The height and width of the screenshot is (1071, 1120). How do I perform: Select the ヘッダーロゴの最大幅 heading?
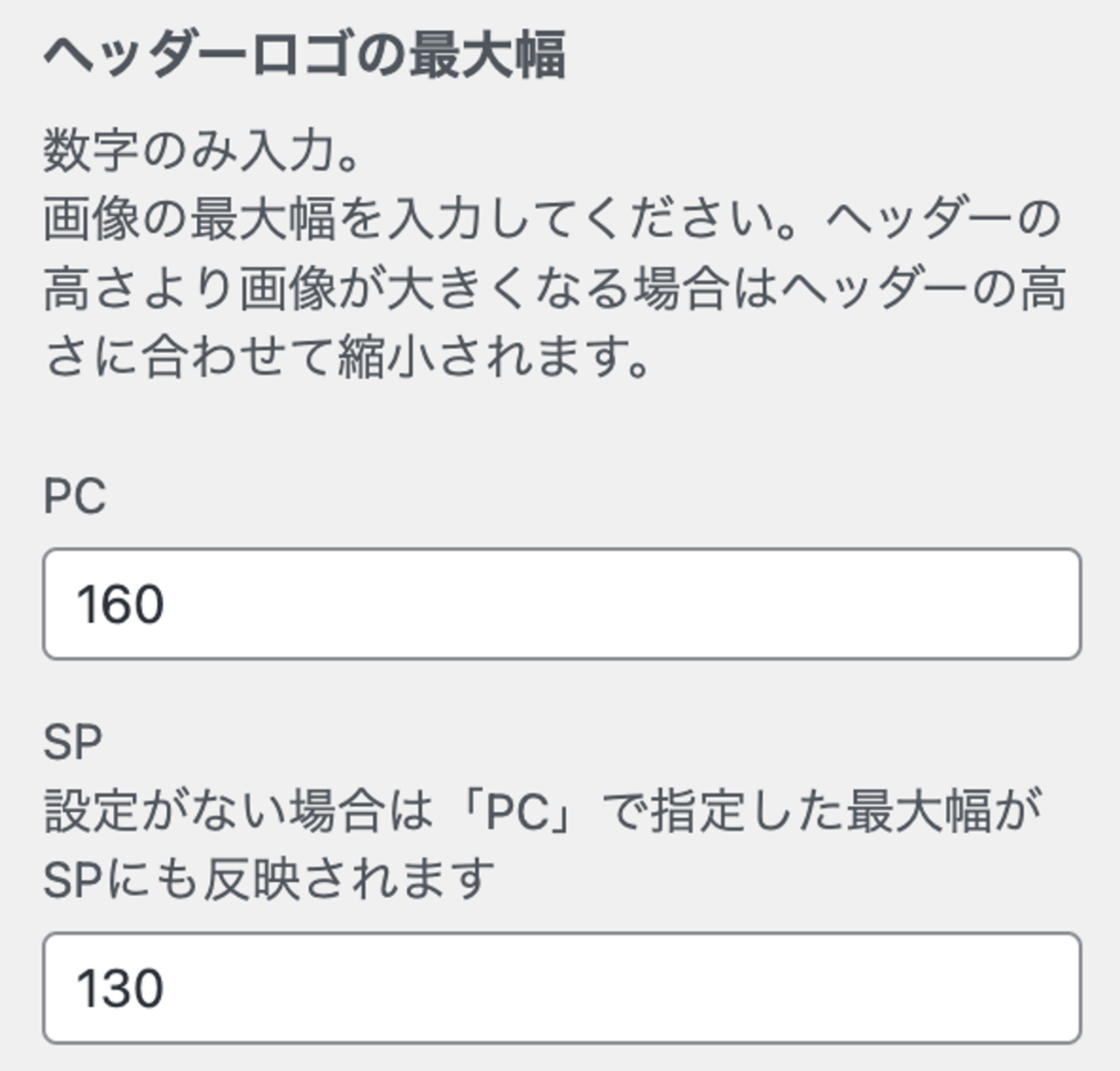click(x=304, y=55)
